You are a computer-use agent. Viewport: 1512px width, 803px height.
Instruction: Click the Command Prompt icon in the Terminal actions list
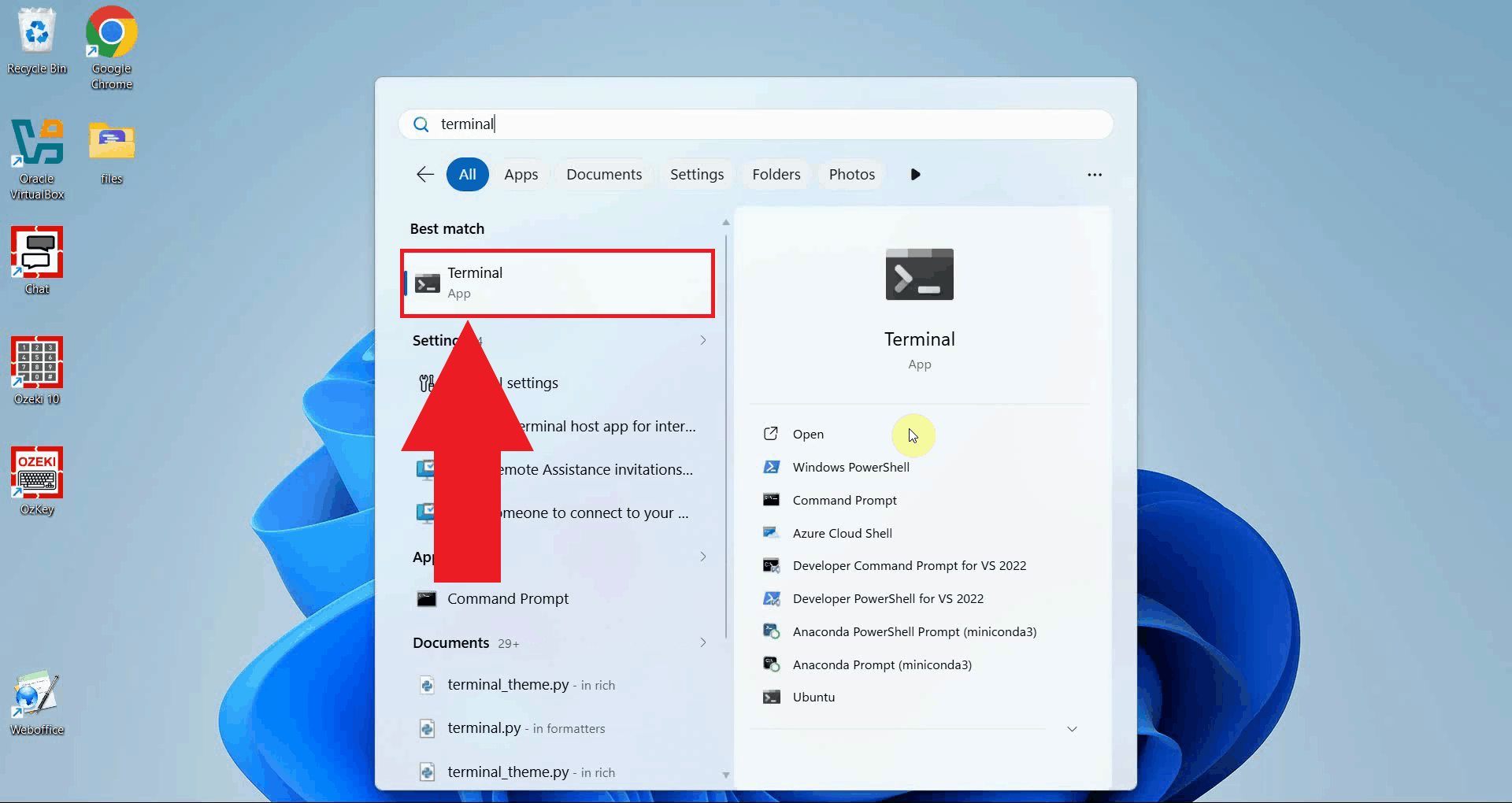(x=772, y=500)
